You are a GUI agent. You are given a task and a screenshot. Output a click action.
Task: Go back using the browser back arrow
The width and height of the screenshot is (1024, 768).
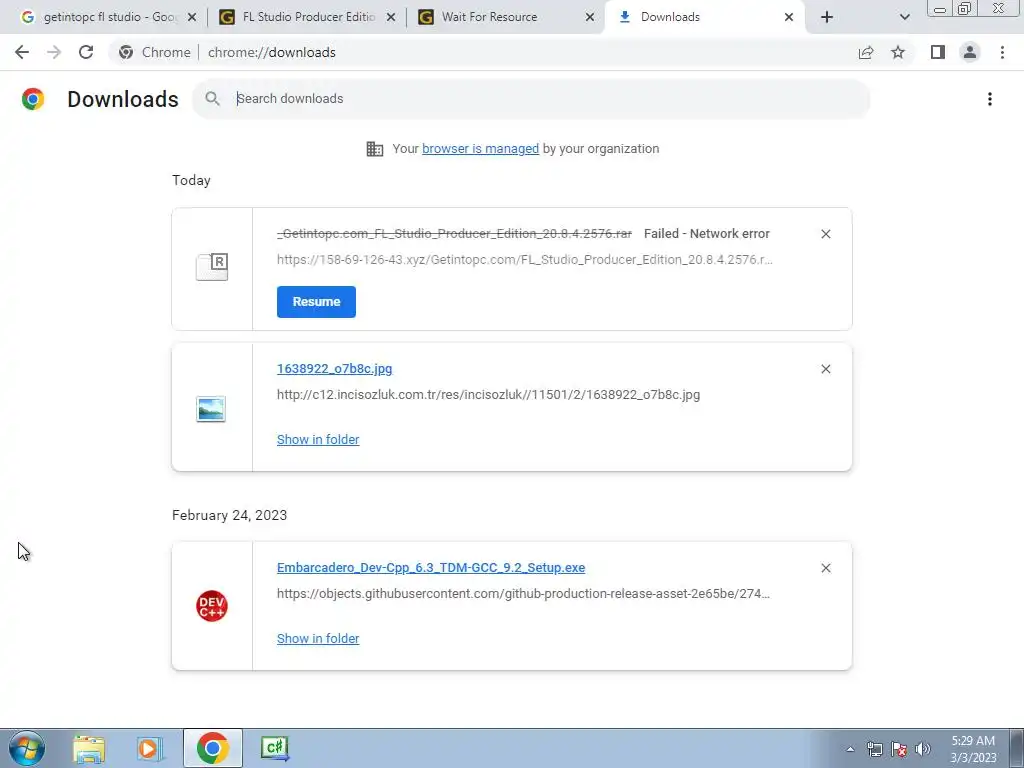click(x=22, y=52)
